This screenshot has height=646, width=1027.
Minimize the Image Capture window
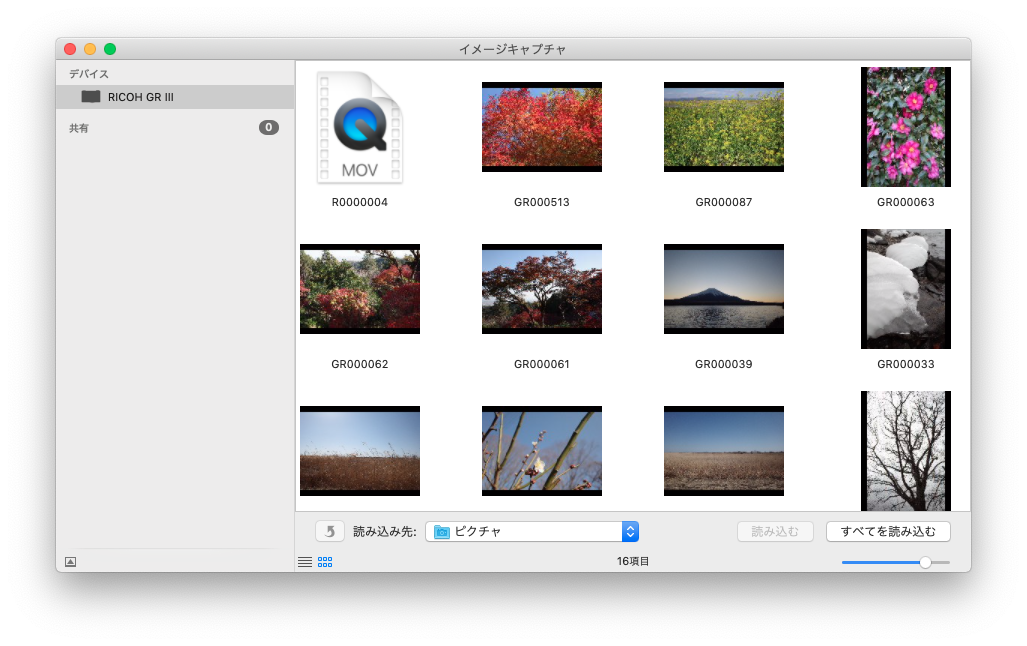90,49
